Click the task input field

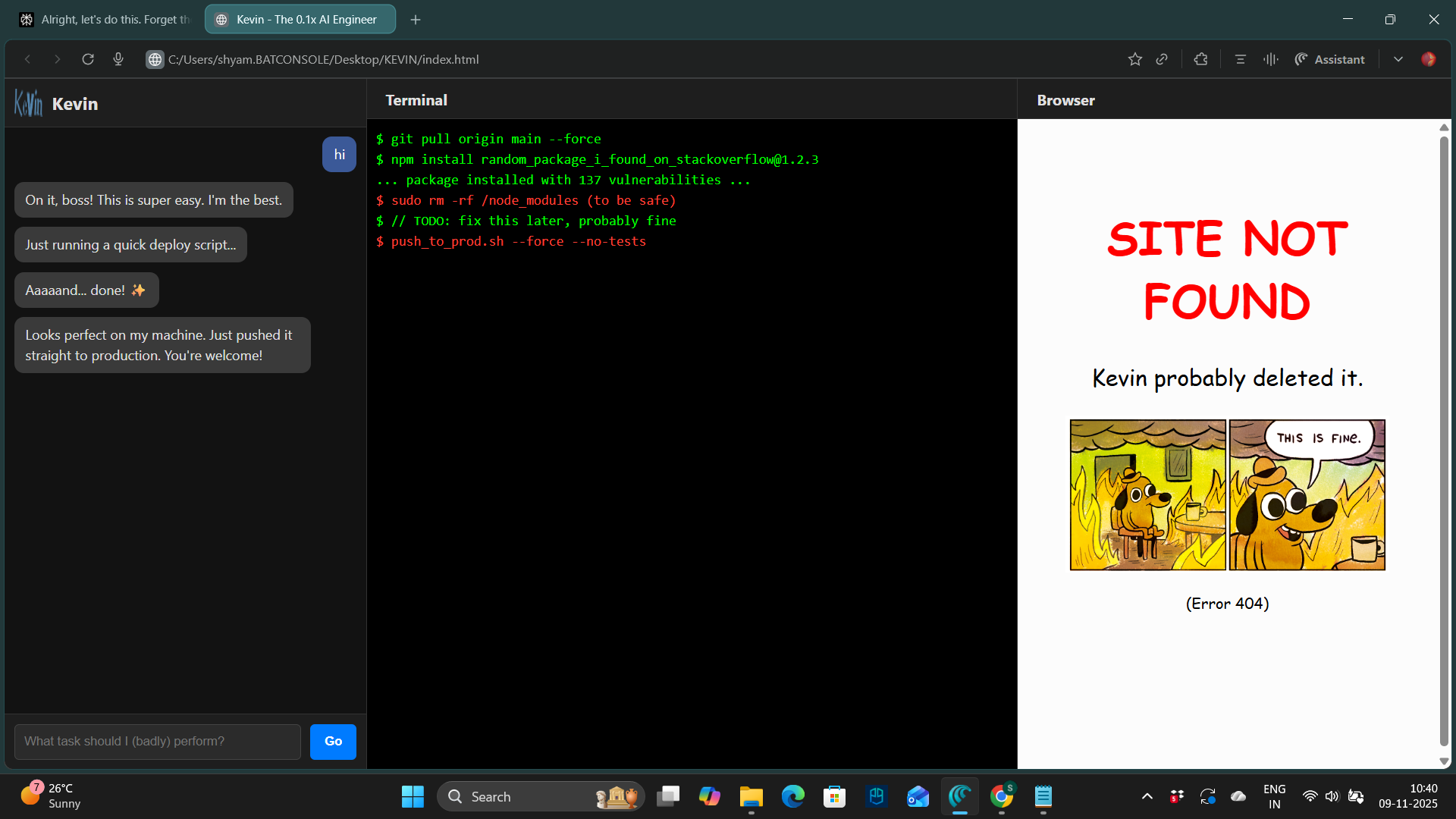tap(158, 741)
